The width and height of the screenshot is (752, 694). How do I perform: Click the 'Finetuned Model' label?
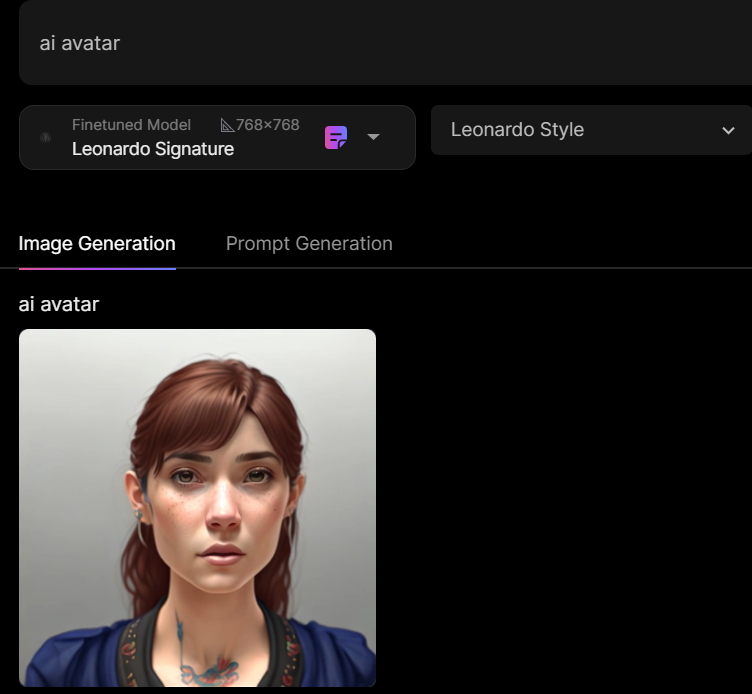point(131,125)
